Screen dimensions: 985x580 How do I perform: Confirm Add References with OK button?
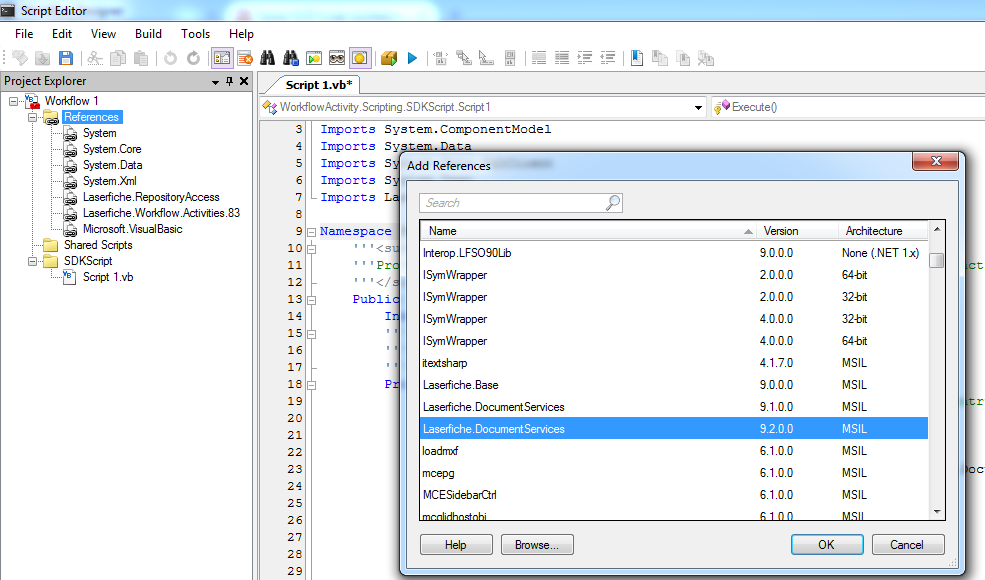pos(827,545)
